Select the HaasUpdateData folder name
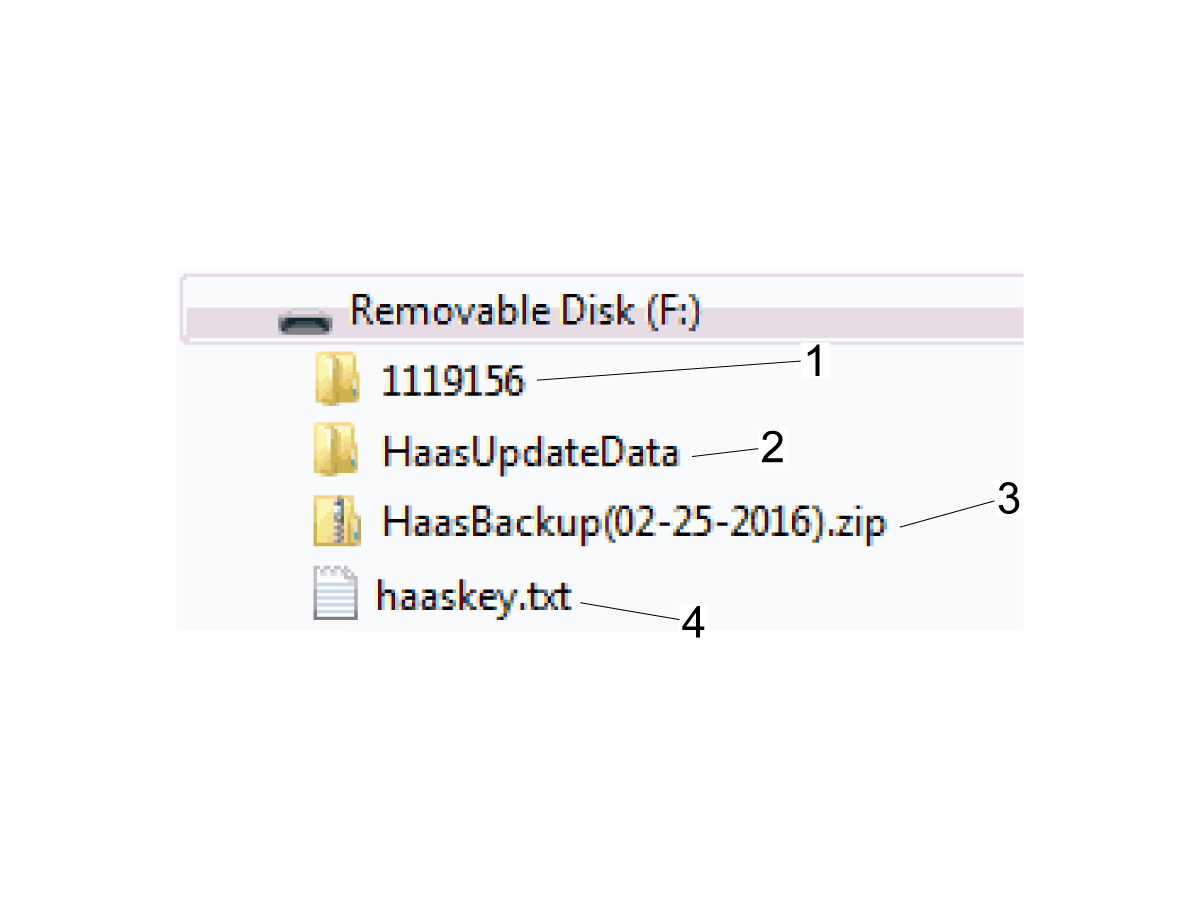 (531, 453)
